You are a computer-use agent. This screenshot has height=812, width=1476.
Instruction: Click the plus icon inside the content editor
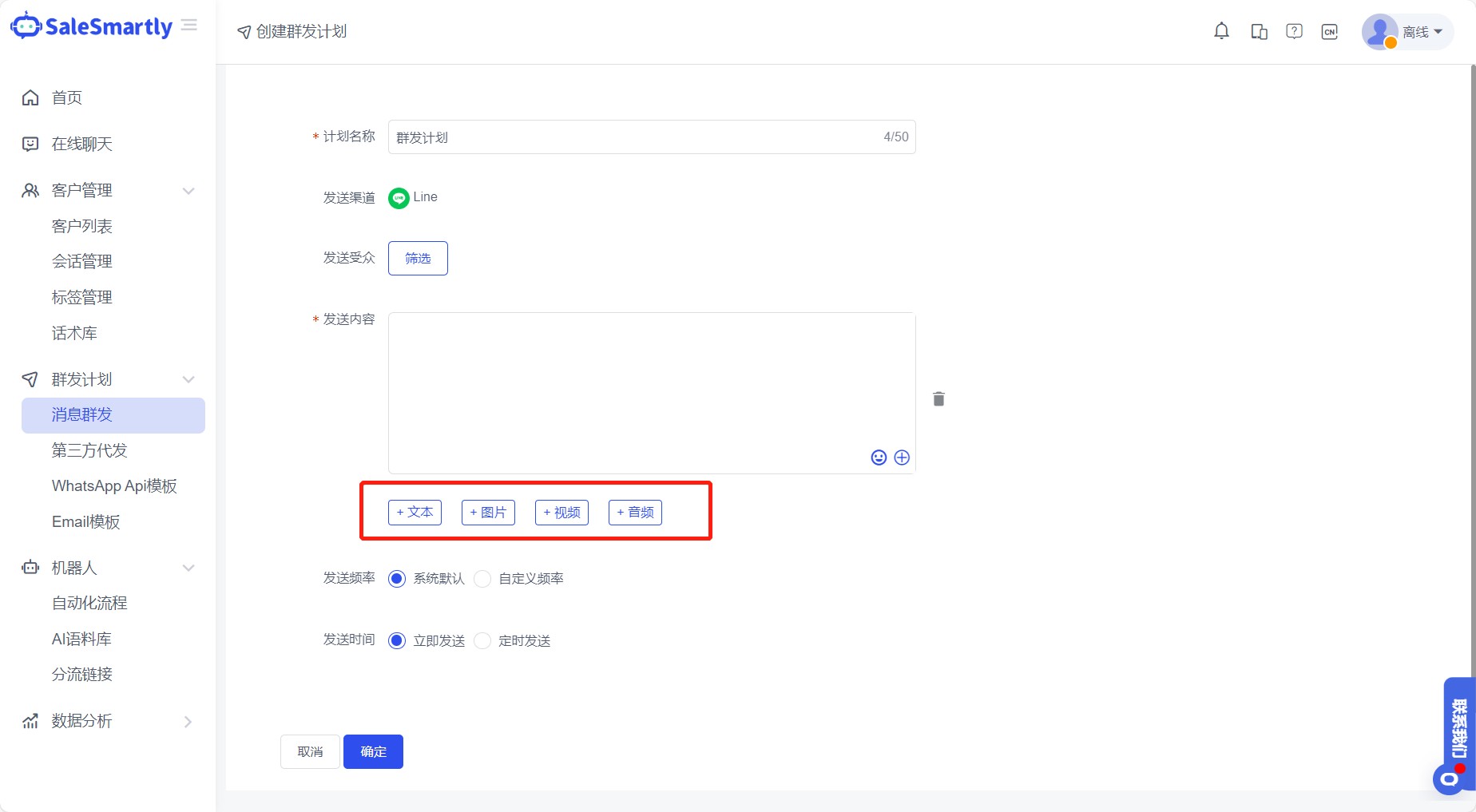[902, 457]
